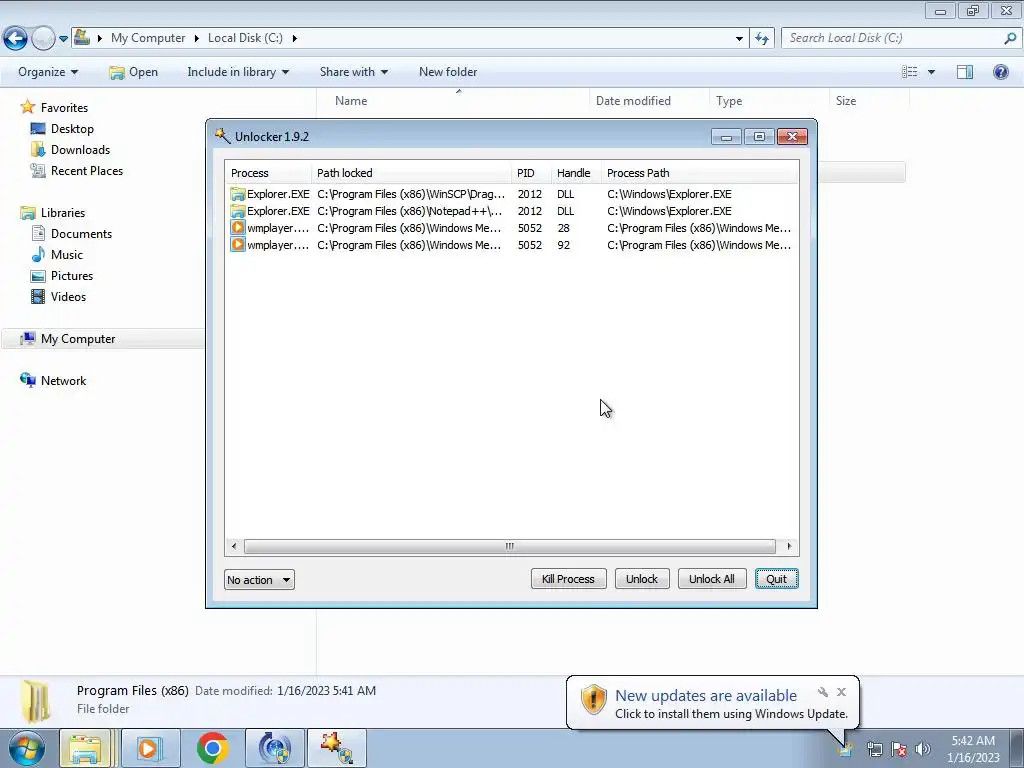Click the scroll right arrow in Unlocker list
The width and height of the screenshot is (1024, 768).
[790, 546]
